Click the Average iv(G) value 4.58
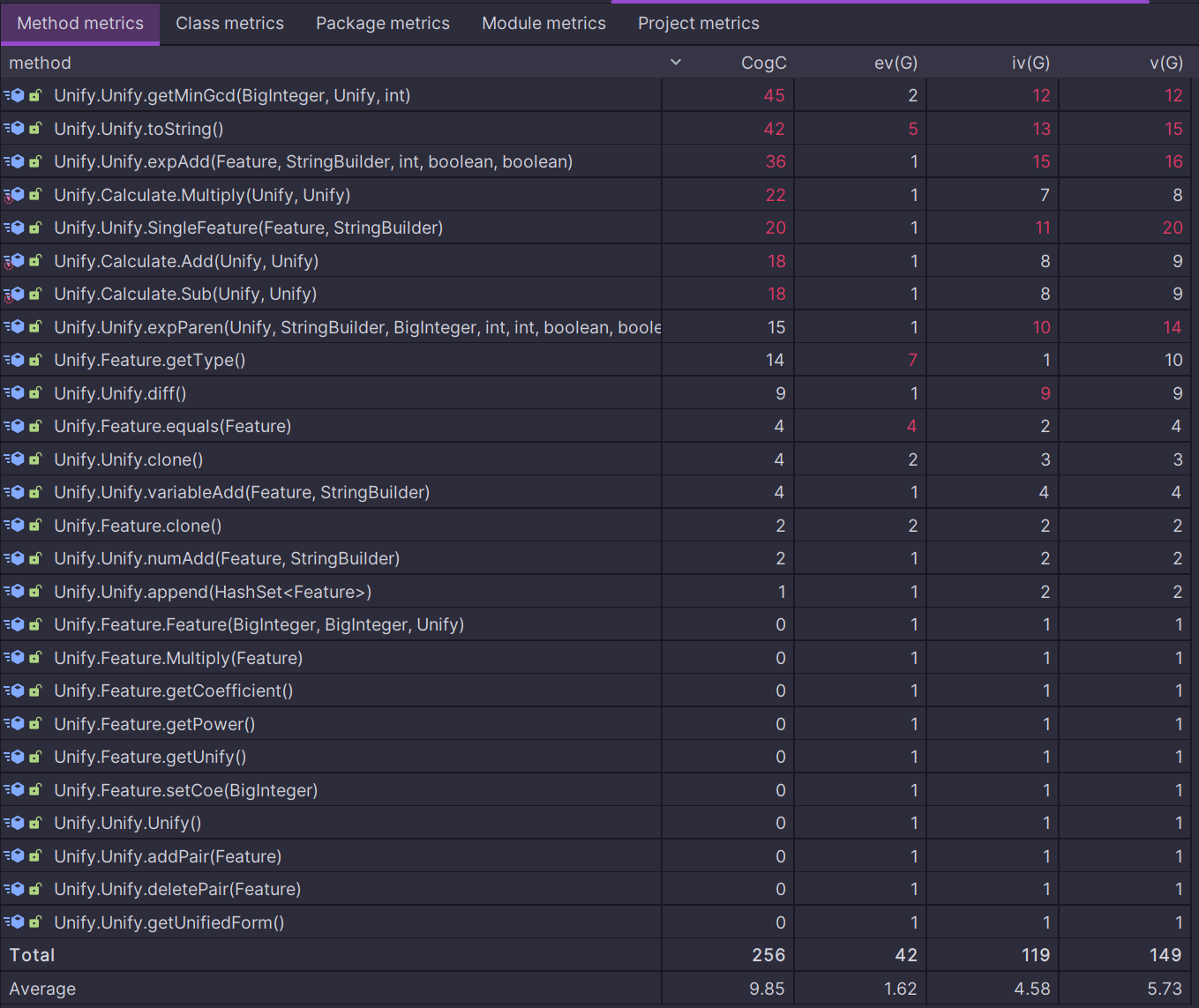1199x1008 pixels. click(x=1032, y=989)
